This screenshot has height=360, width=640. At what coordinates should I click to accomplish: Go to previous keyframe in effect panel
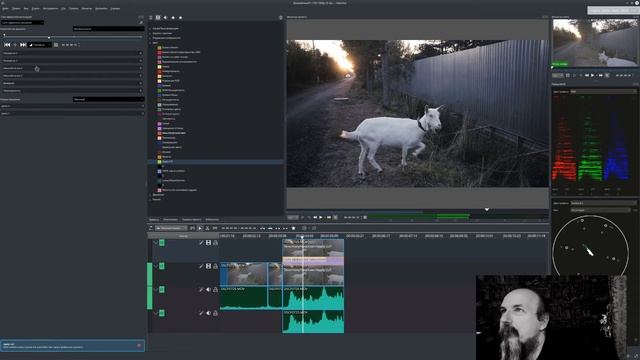[7, 45]
